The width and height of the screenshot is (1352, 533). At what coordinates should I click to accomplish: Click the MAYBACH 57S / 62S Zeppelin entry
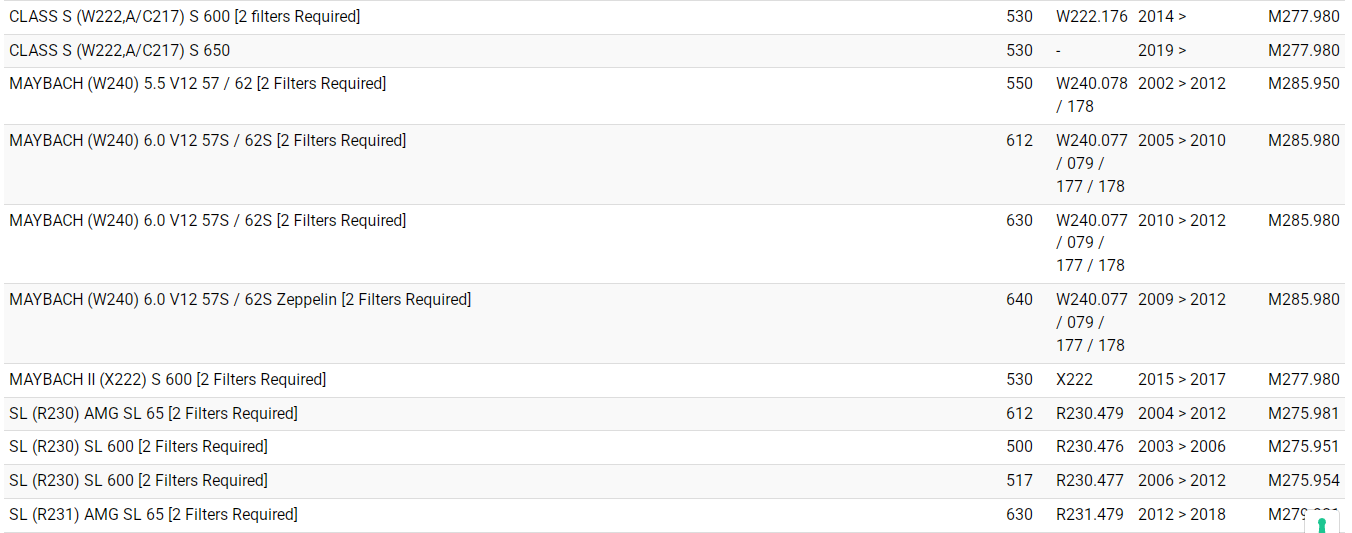[x=240, y=300]
